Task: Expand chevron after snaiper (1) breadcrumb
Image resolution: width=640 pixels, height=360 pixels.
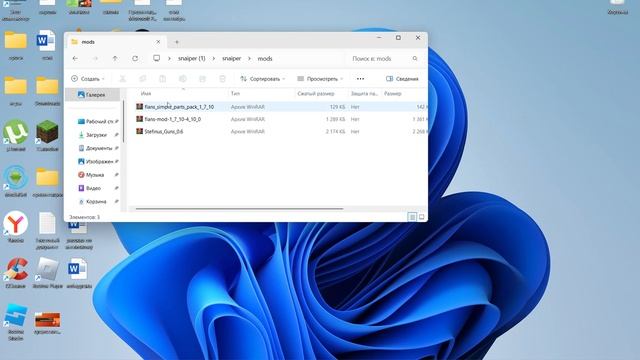Action: (213, 59)
